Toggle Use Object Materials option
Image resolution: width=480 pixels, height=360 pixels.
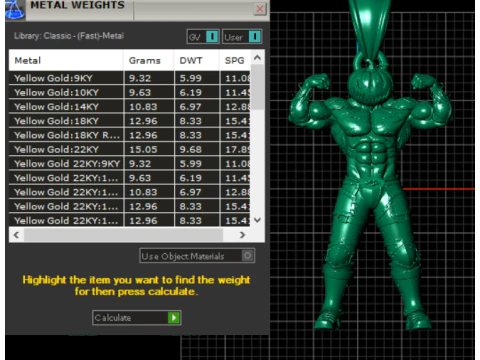point(197,256)
